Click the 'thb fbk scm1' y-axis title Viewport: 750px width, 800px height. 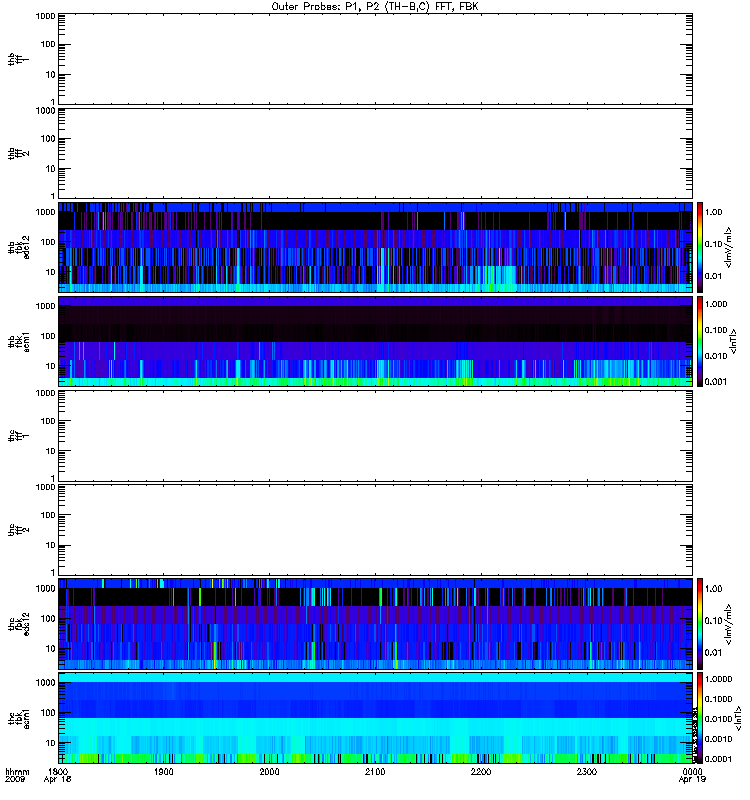click(18, 341)
